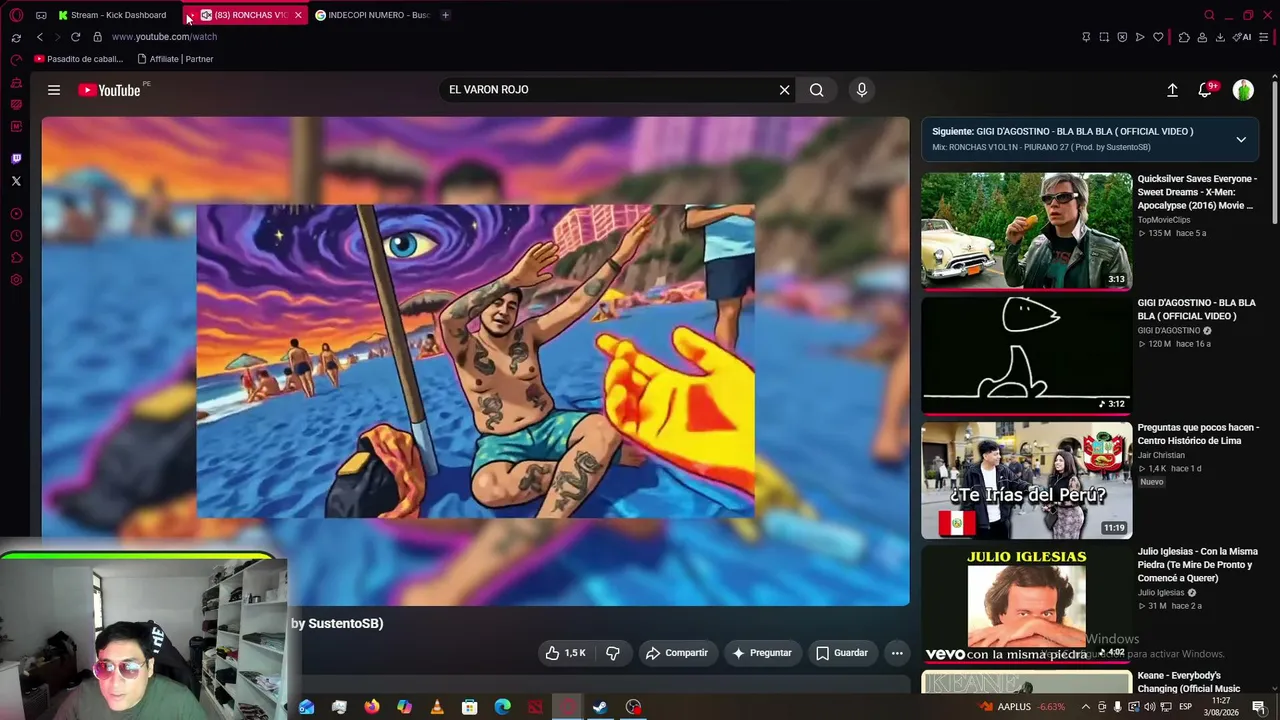This screenshot has height=720, width=1280.
Task: Open the browser extensions cube icon
Action: (x=1184, y=37)
